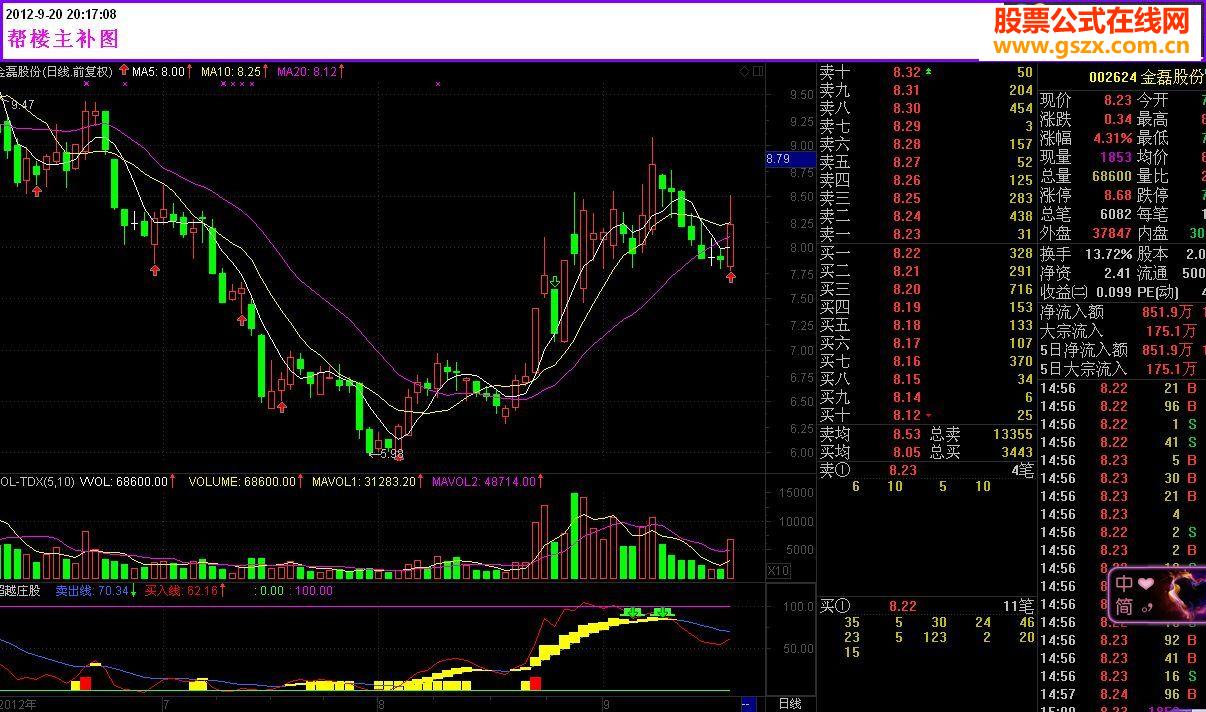
Task: Select the MA20: 8.12 indicator label
Action: coord(306,71)
